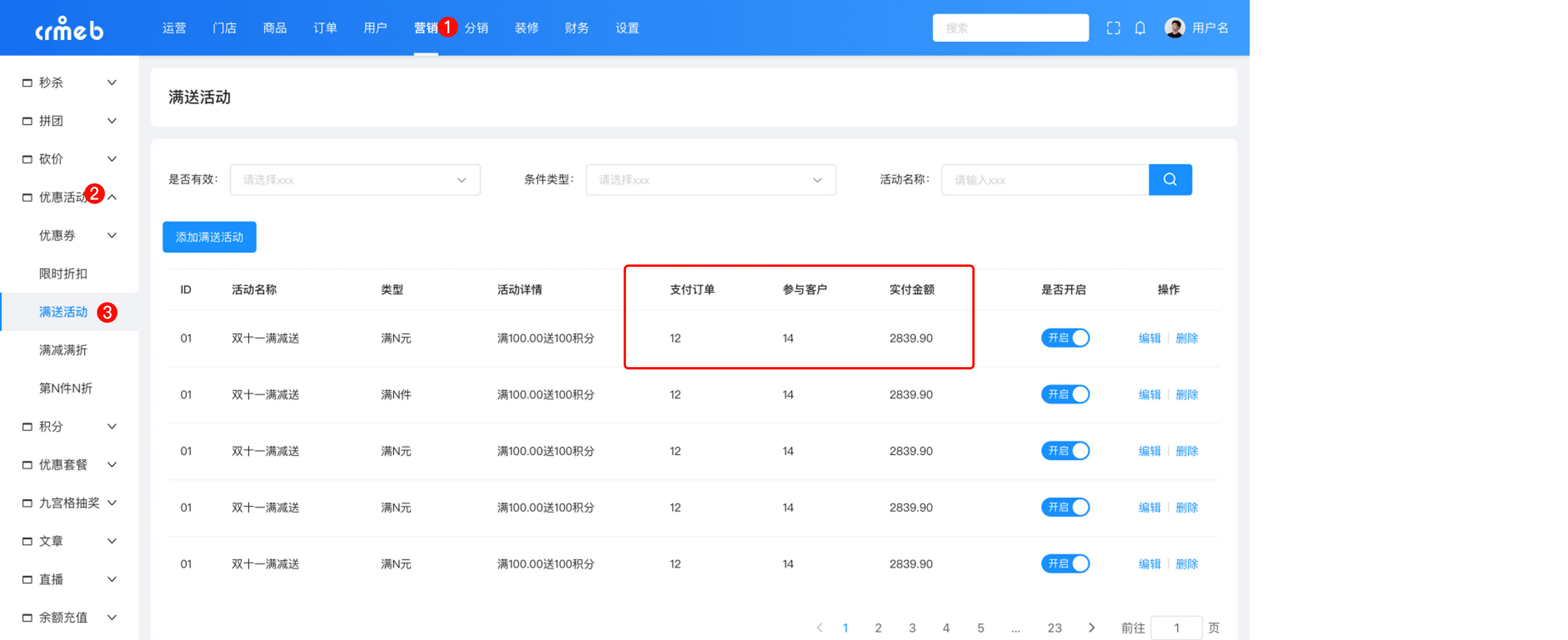Expand the 余额充值 section chevron

click(x=112, y=618)
